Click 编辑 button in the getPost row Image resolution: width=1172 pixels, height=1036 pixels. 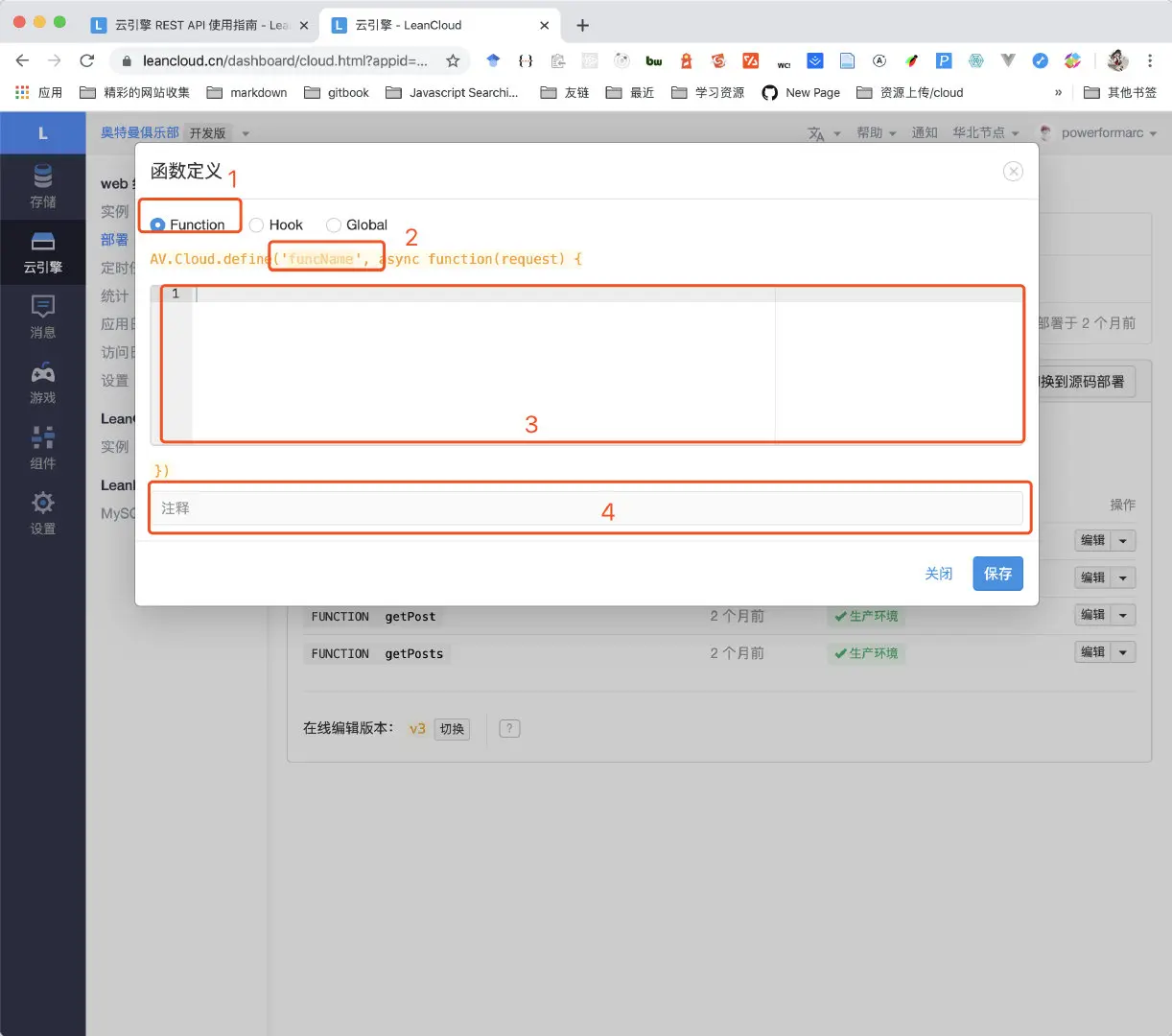tap(1092, 614)
